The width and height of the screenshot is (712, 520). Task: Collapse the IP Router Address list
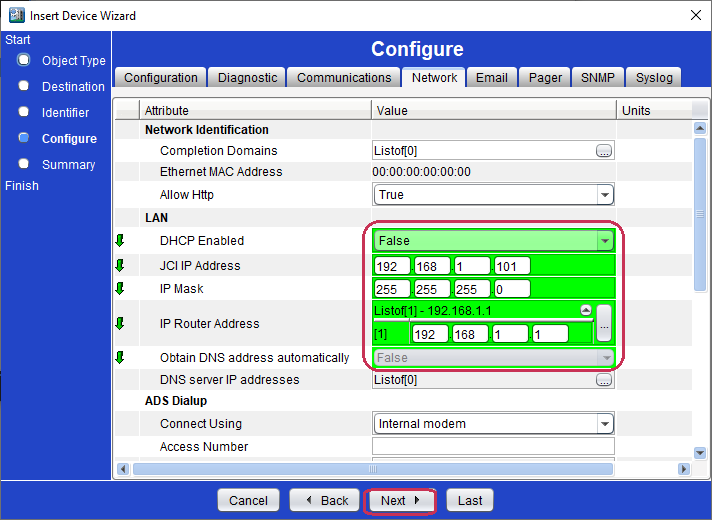[x=586, y=310]
